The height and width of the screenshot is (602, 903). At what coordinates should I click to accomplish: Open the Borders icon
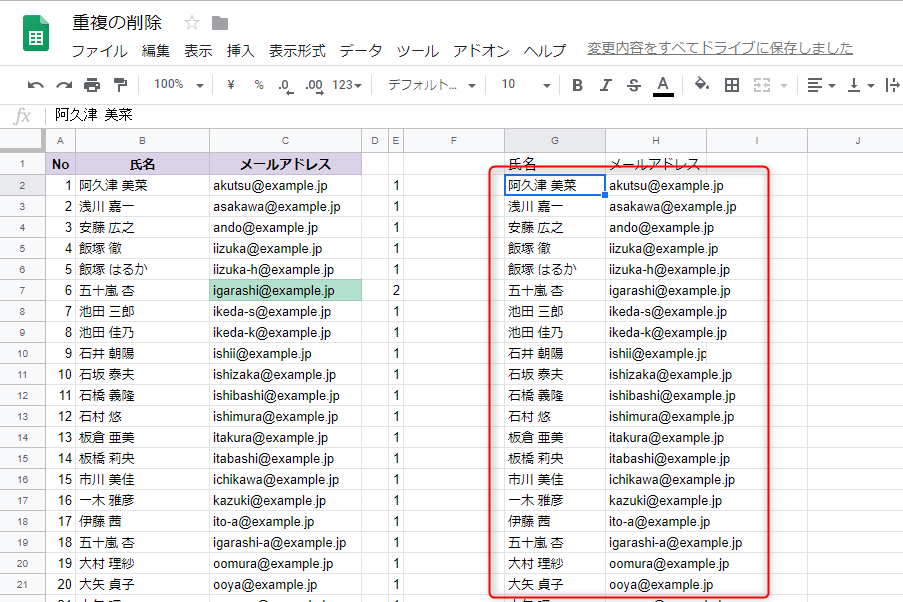[x=731, y=85]
